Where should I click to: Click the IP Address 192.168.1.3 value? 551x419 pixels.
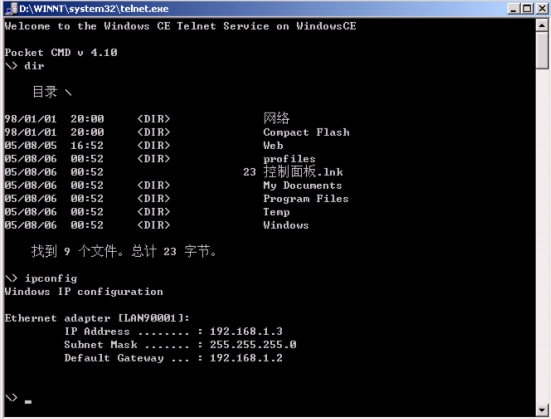(x=246, y=331)
